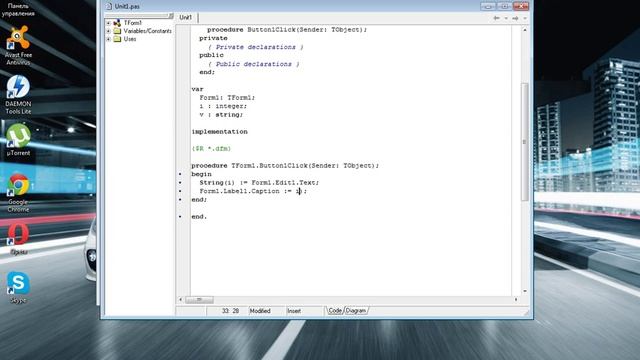
Task: Switch to the Diagram view tab
Action: (x=356, y=311)
